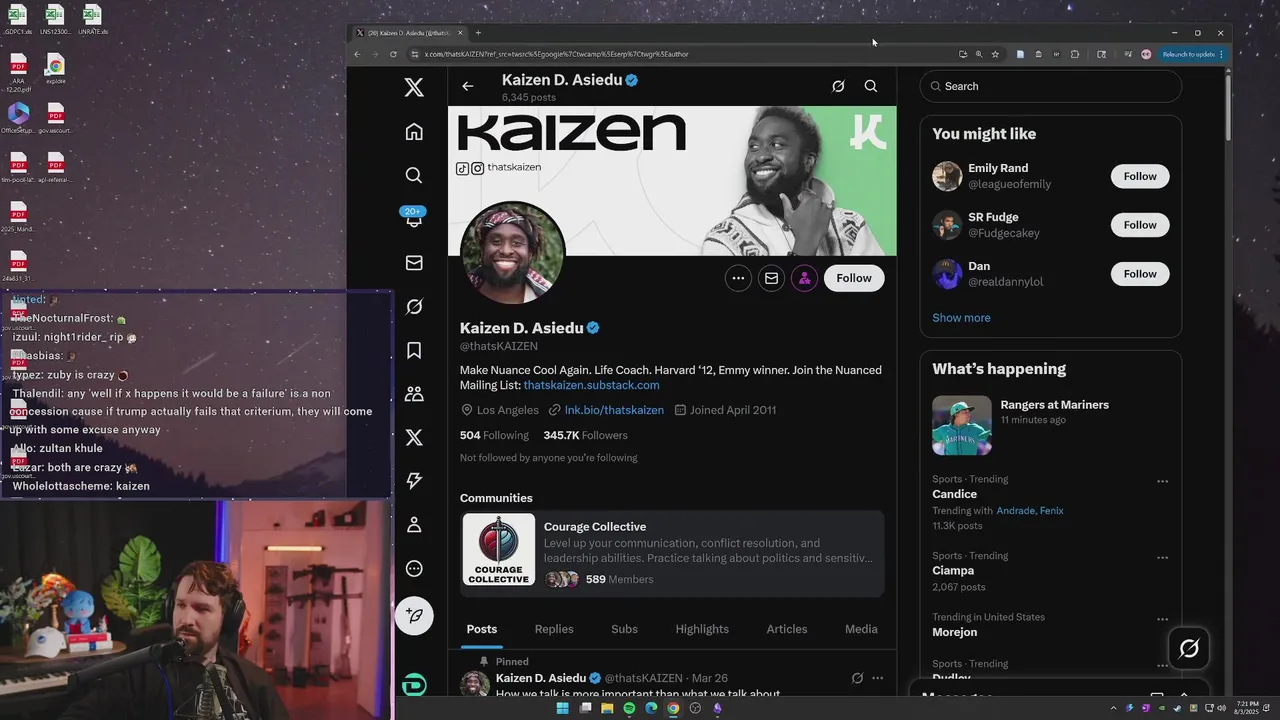This screenshot has height=720, width=1280.
Task: Open thatskaizen.substack.com link in bio
Action: (592, 385)
